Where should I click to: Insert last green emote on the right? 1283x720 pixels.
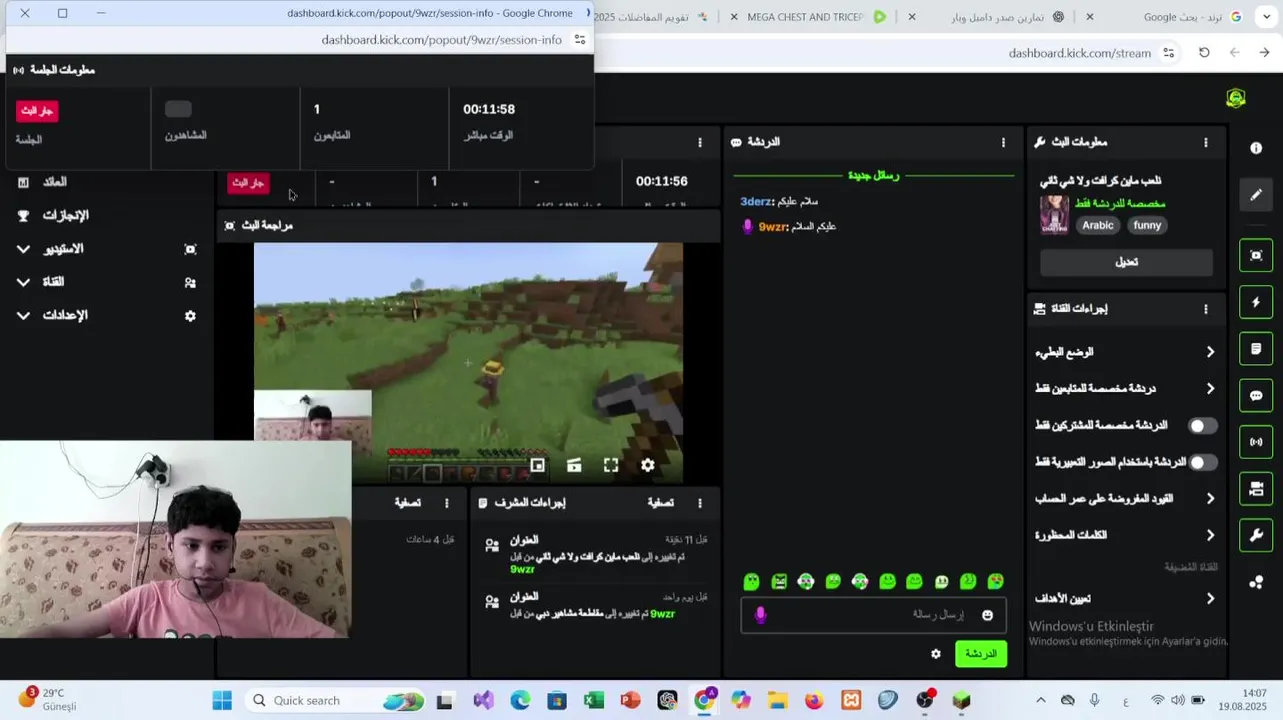pyautogui.click(x=996, y=581)
